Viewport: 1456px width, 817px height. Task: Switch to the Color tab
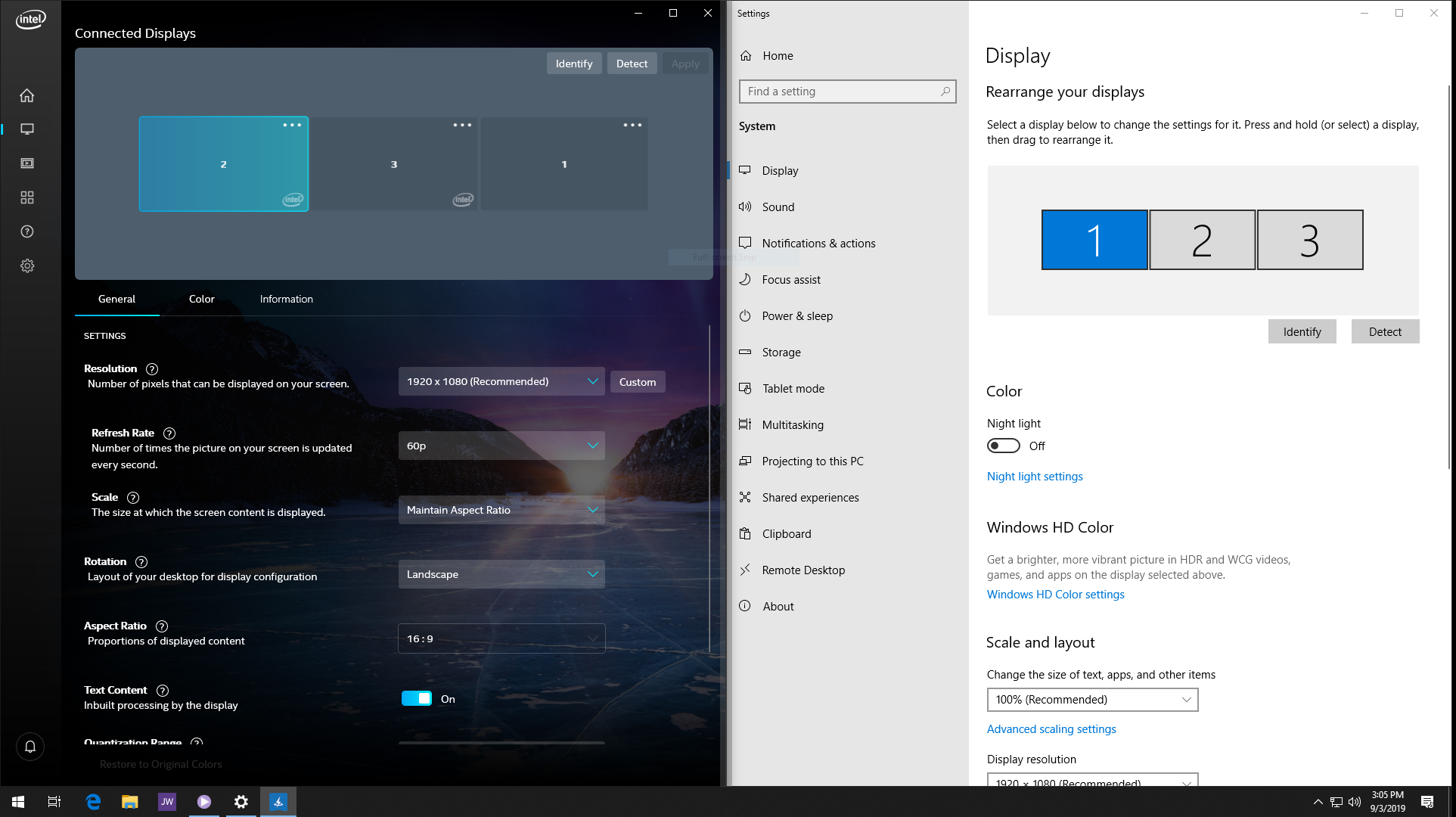[x=201, y=299]
